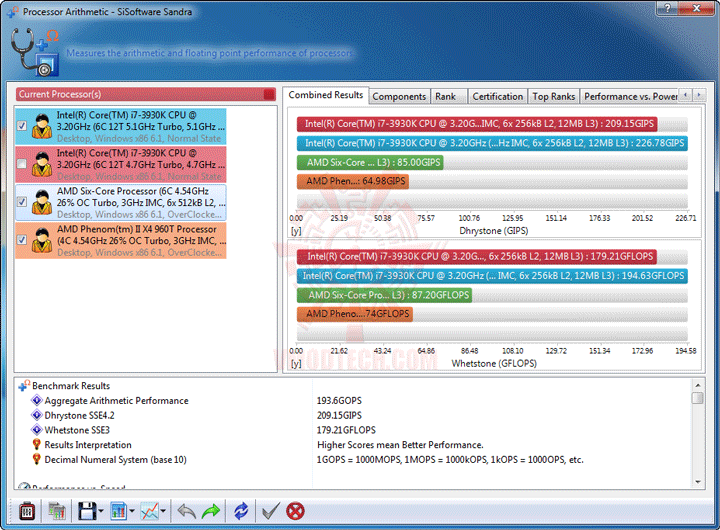Click results list scrollbar down arrow

click(698, 482)
